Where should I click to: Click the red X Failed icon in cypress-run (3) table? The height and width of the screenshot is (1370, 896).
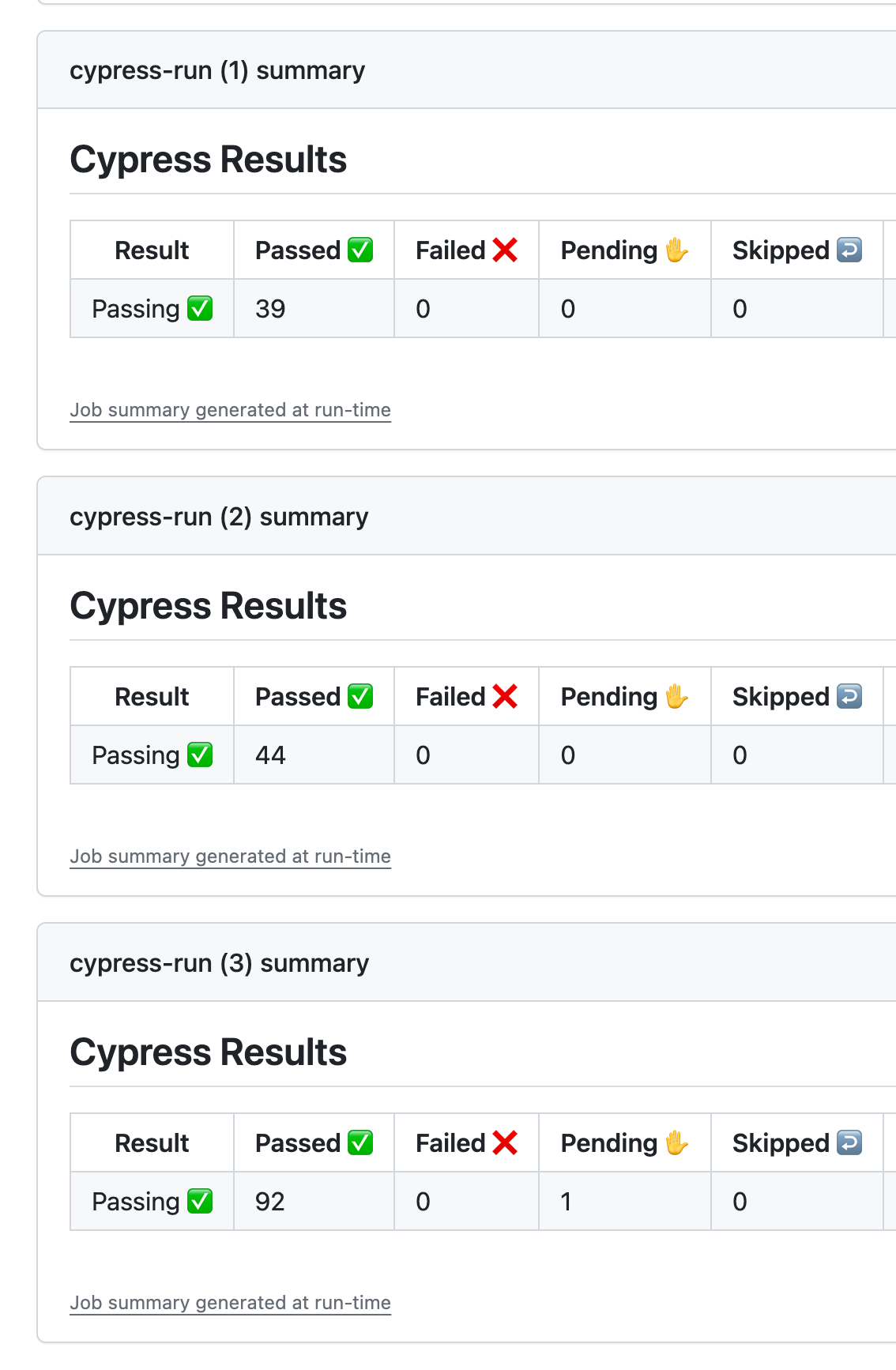(505, 1143)
